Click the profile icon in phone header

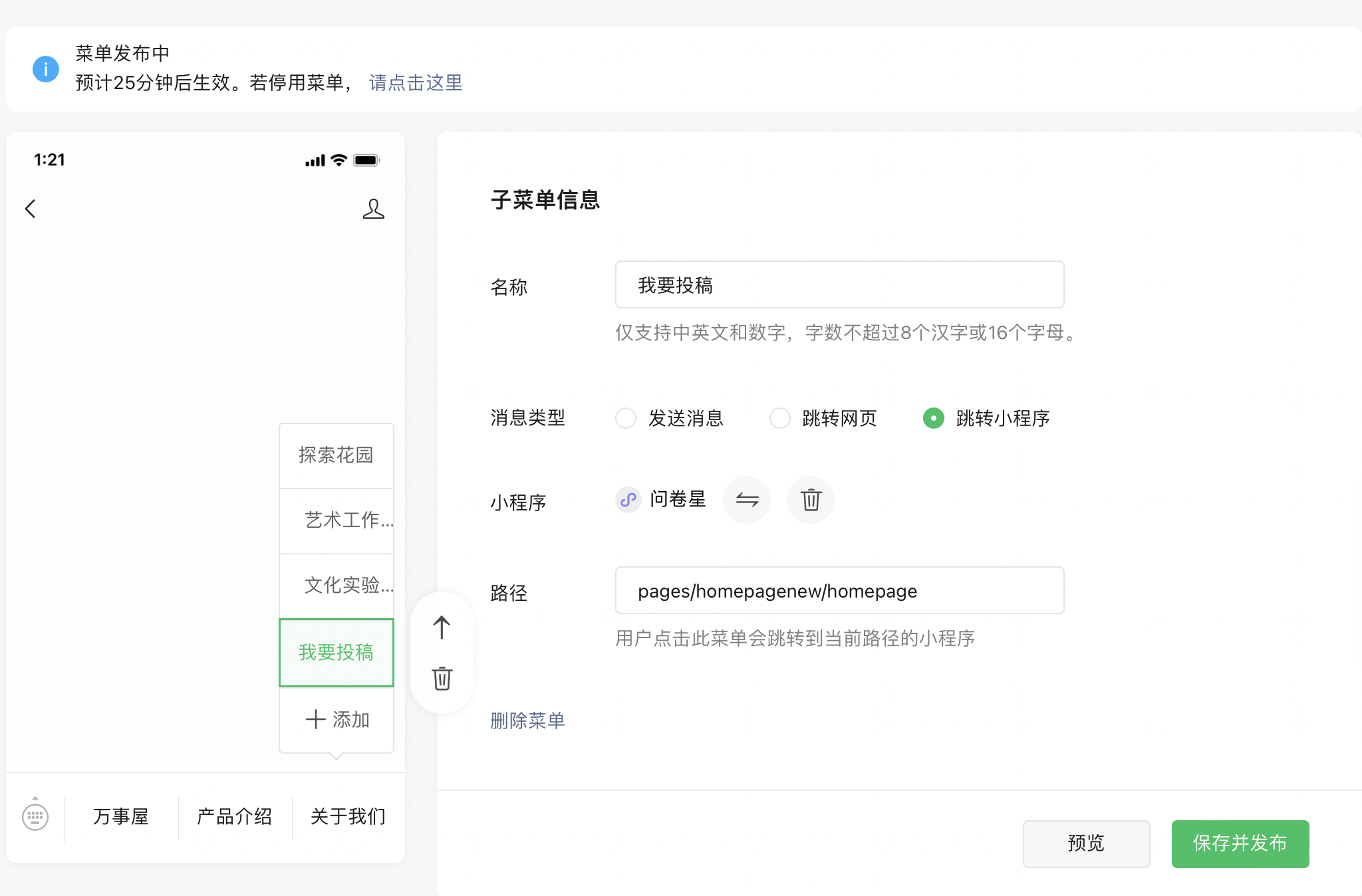click(373, 209)
